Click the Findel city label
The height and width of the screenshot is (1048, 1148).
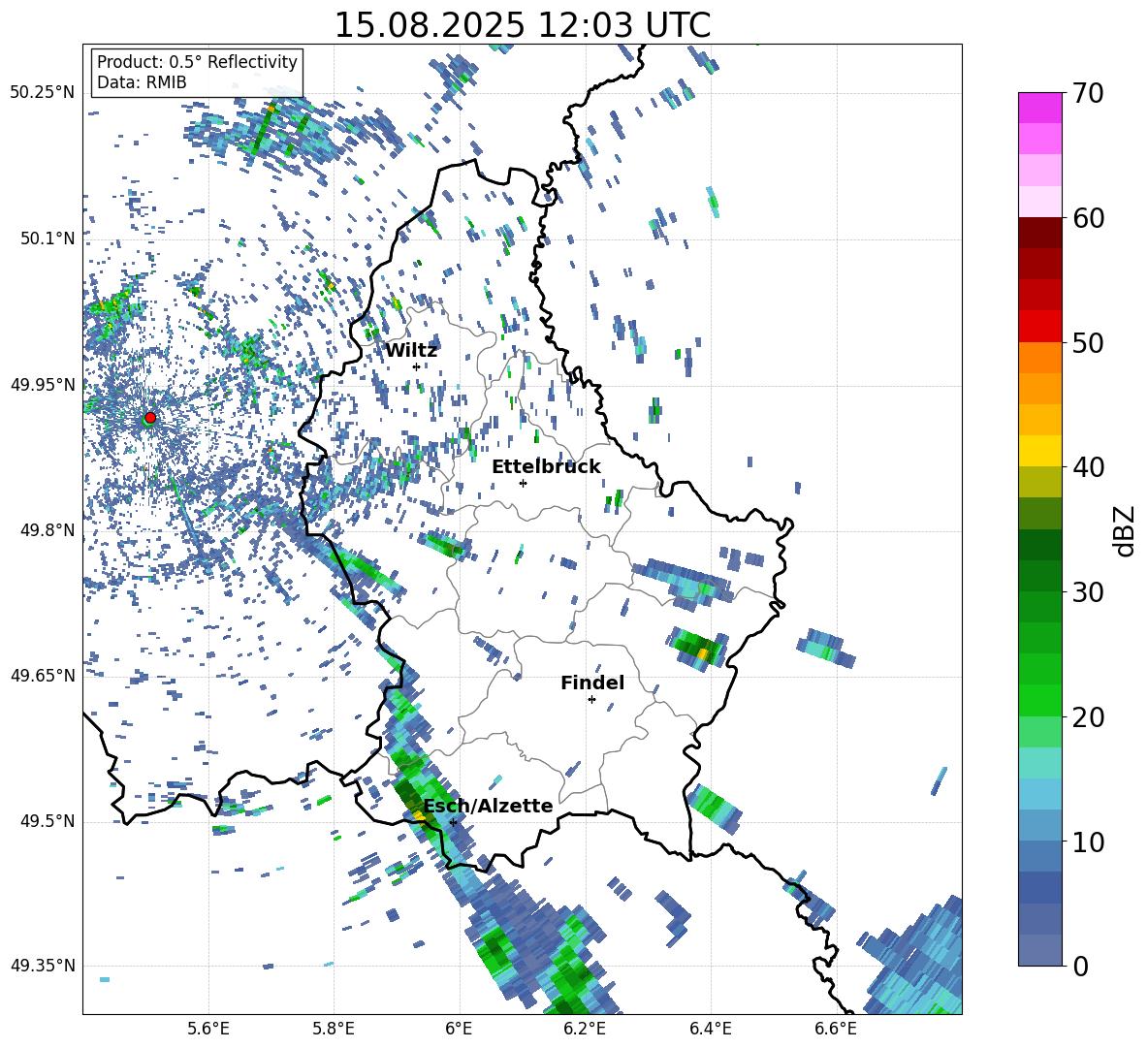[x=592, y=683]
